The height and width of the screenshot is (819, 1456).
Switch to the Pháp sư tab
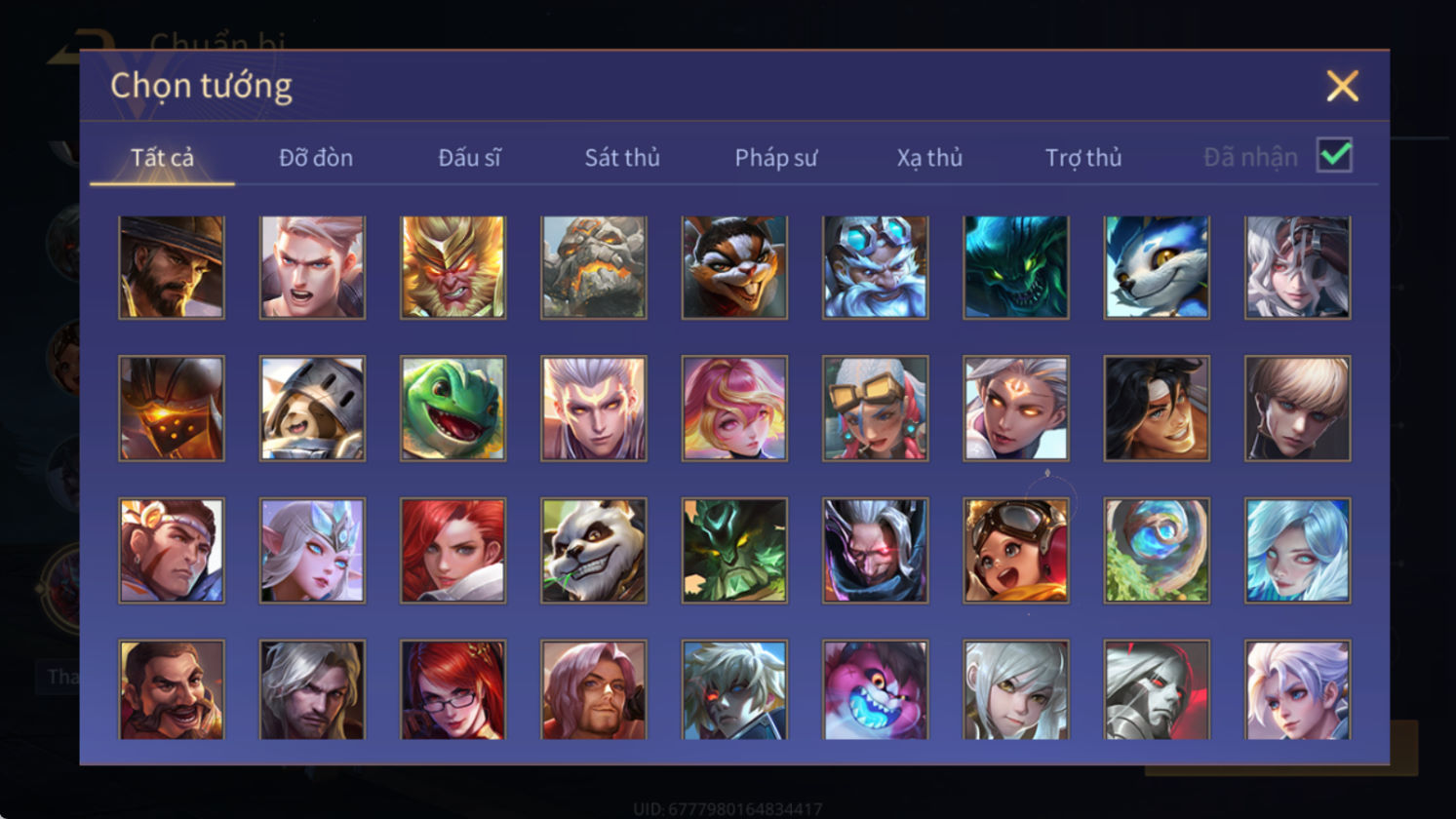click(776, 157)
